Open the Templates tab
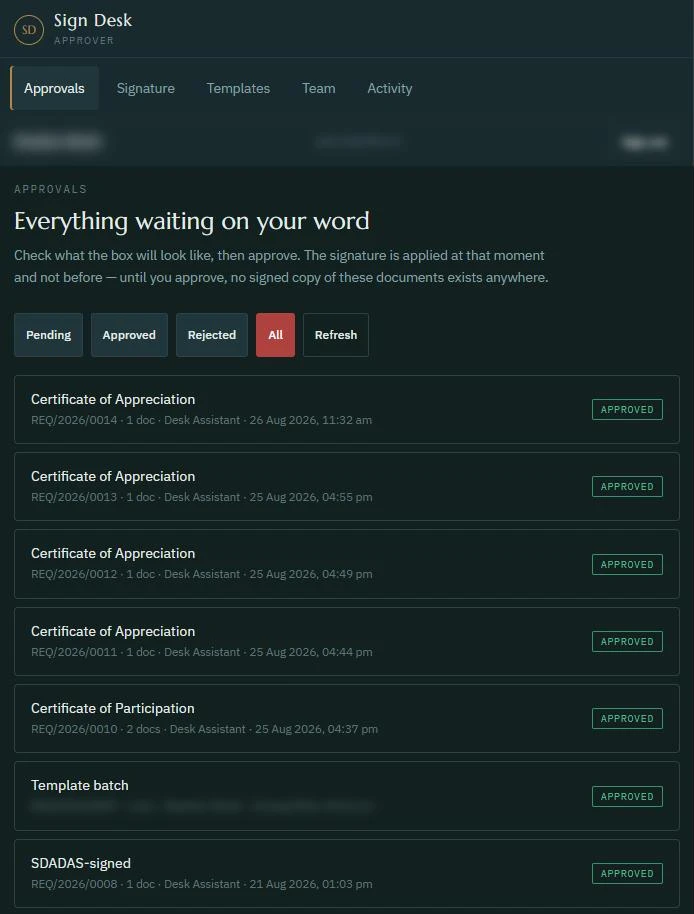Image resolution: width=694 pixels, height=914 pixels. 238,89
